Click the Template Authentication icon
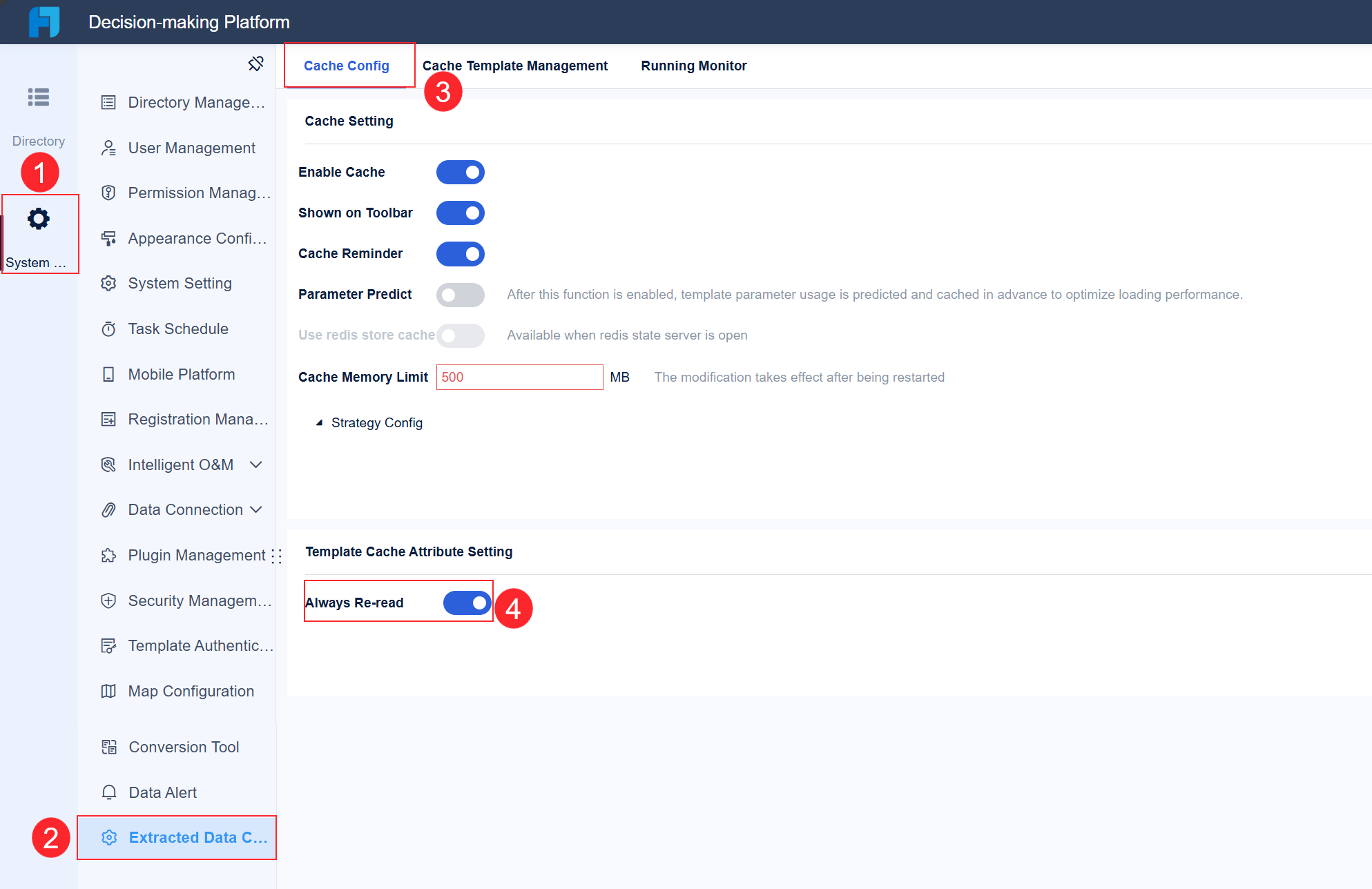Image resolution: width=1372 pixels, height=889 pixels. tap(108, 645)
